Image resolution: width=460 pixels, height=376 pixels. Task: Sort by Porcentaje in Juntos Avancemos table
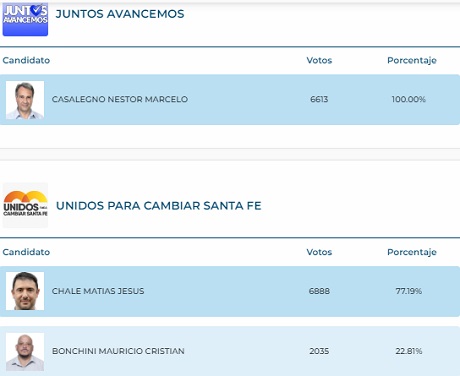(x=412, y=61)
